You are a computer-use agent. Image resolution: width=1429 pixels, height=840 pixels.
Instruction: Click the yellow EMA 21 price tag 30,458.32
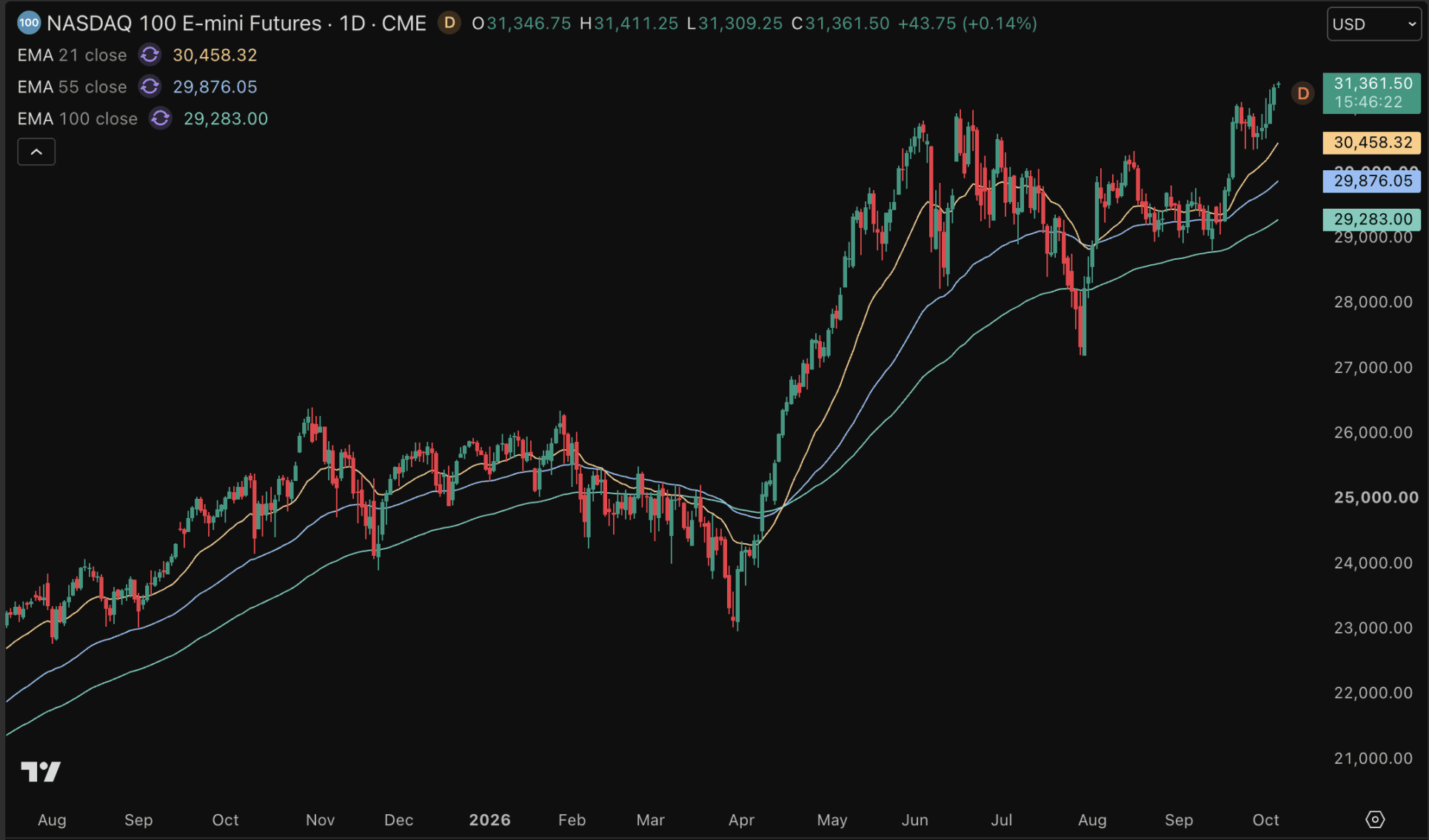(1372, 142)
